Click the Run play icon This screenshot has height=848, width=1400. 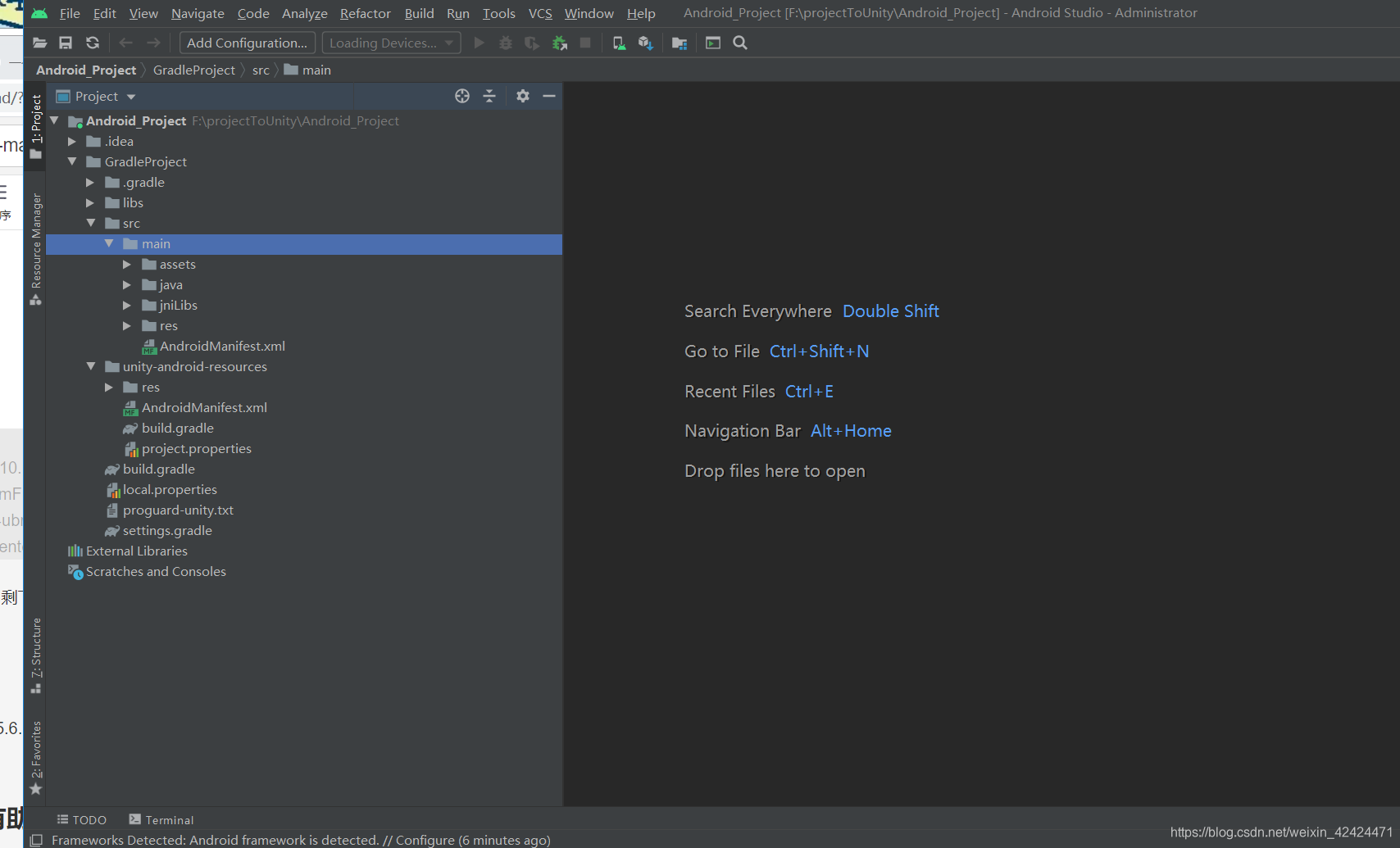(x=480, y=43)
